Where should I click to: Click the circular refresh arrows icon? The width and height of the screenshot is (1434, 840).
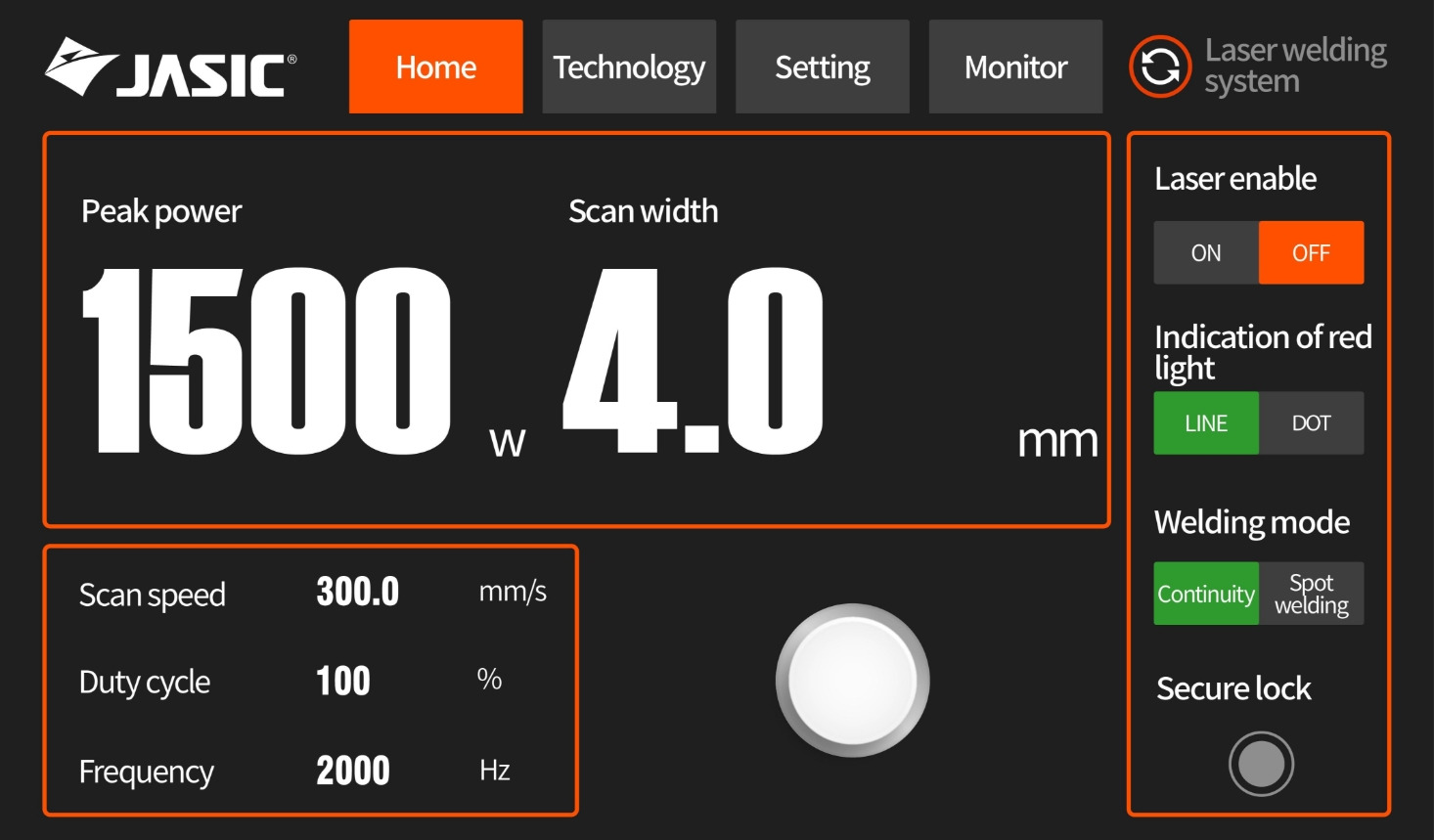tap(1160, 66)
